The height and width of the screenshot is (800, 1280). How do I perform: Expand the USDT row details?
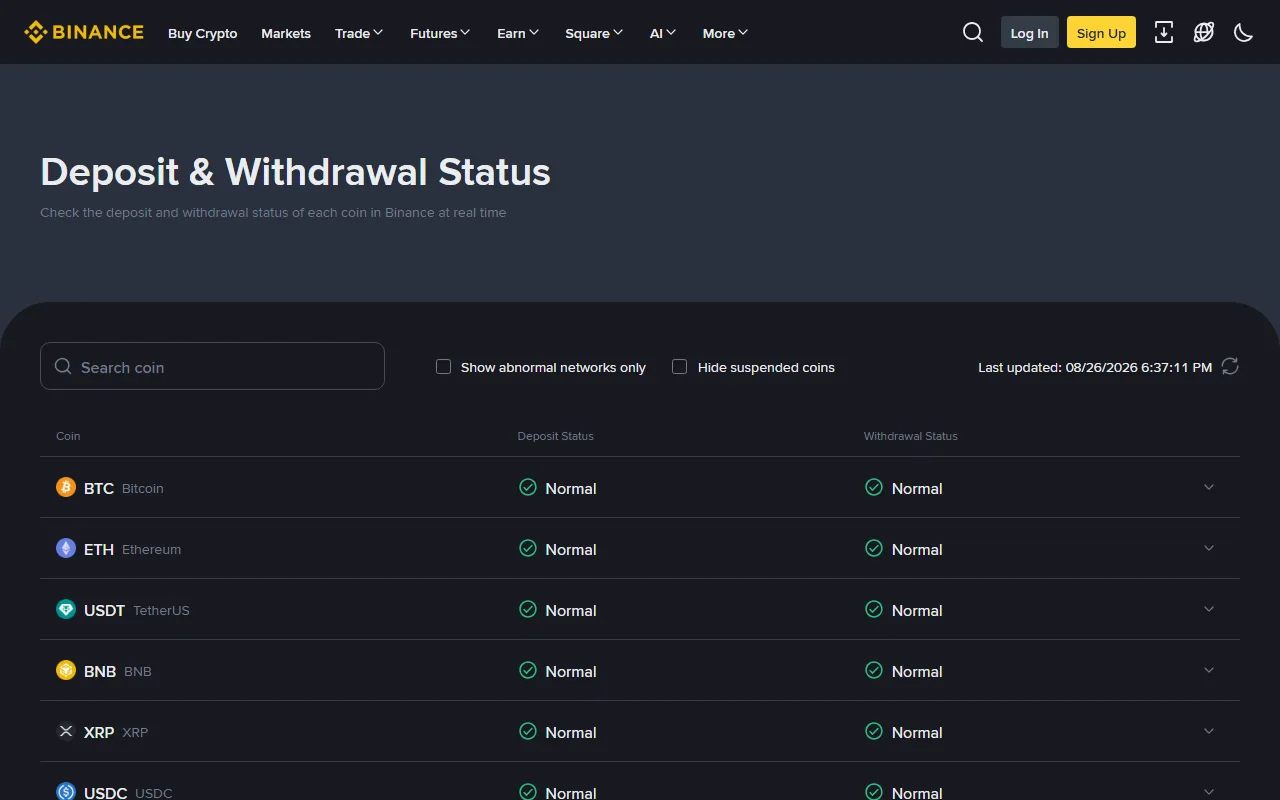point(1209,610)
